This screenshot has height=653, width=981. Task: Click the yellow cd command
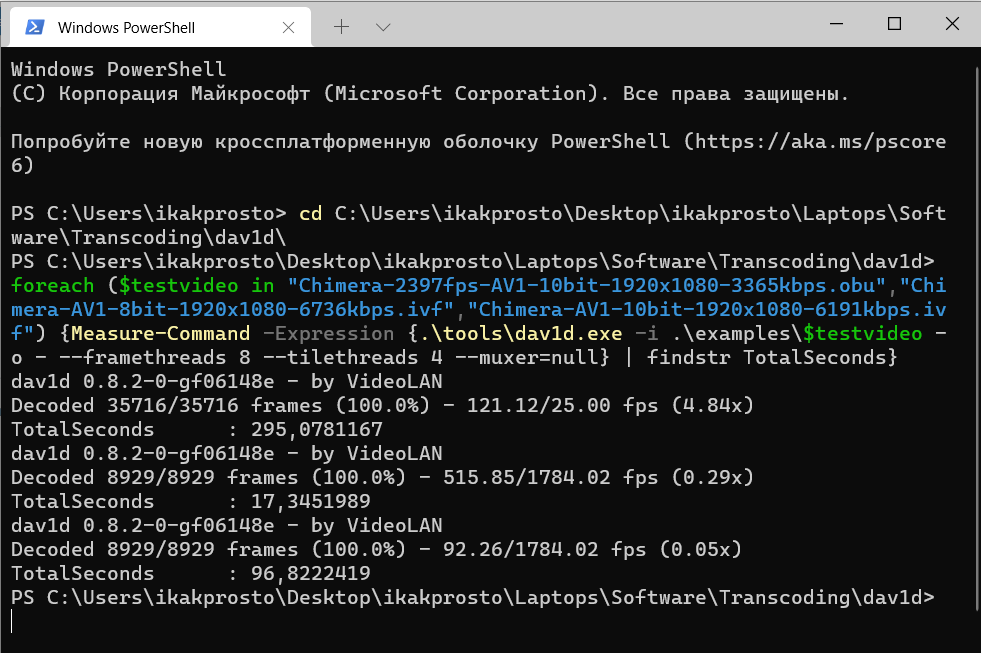click(x=310, y=213)
